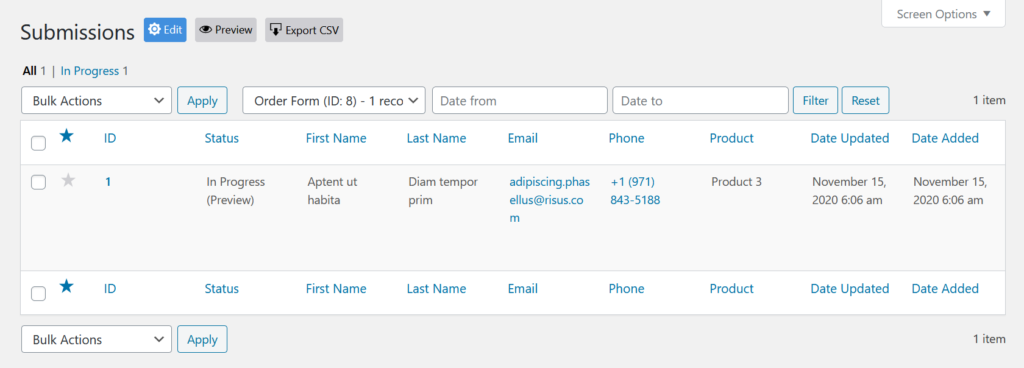Tick the footer select-all checkbox
1024x368 pixels.
[x=39, y=294]
